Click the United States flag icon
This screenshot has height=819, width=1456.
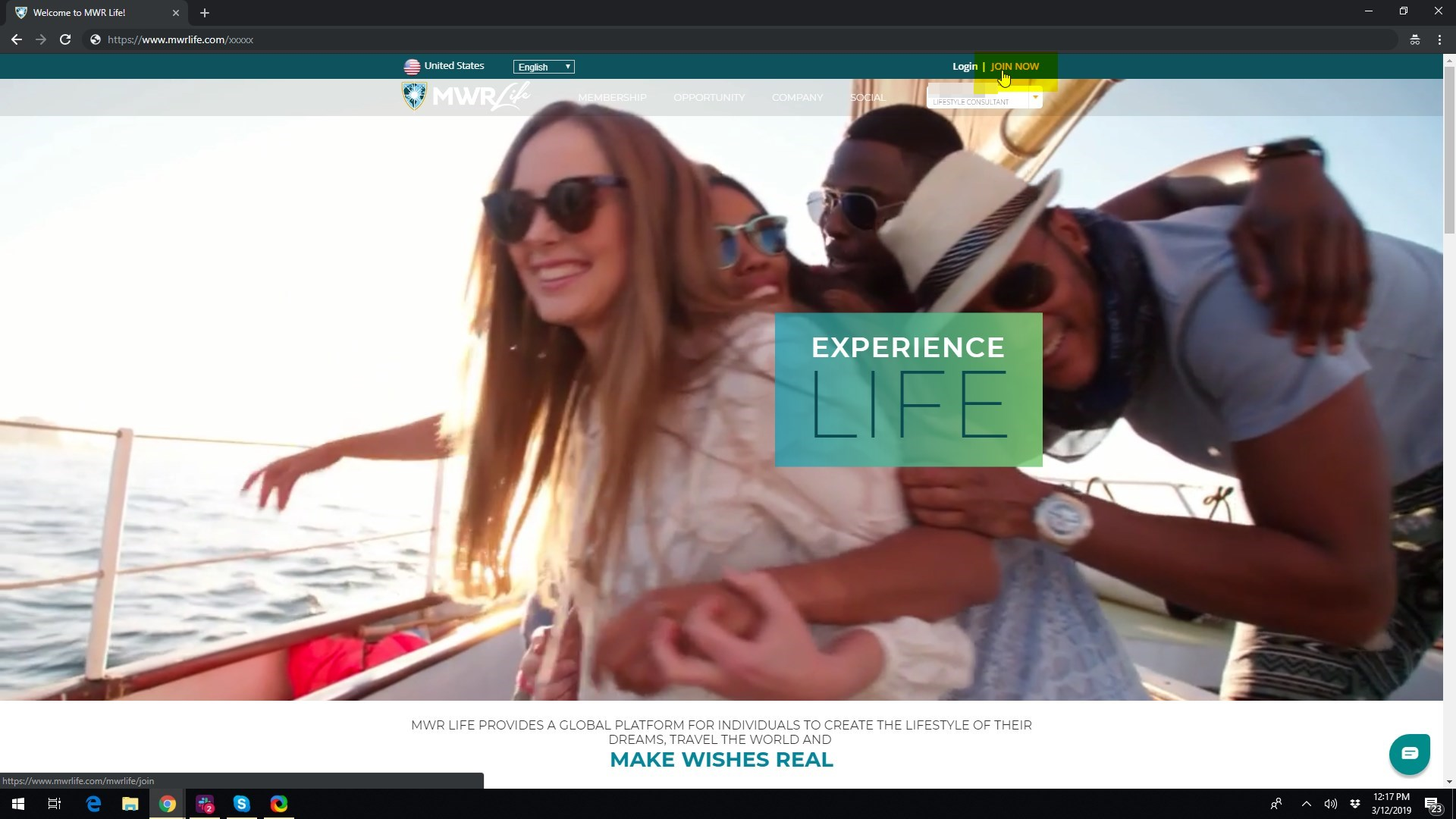[412, 67]
